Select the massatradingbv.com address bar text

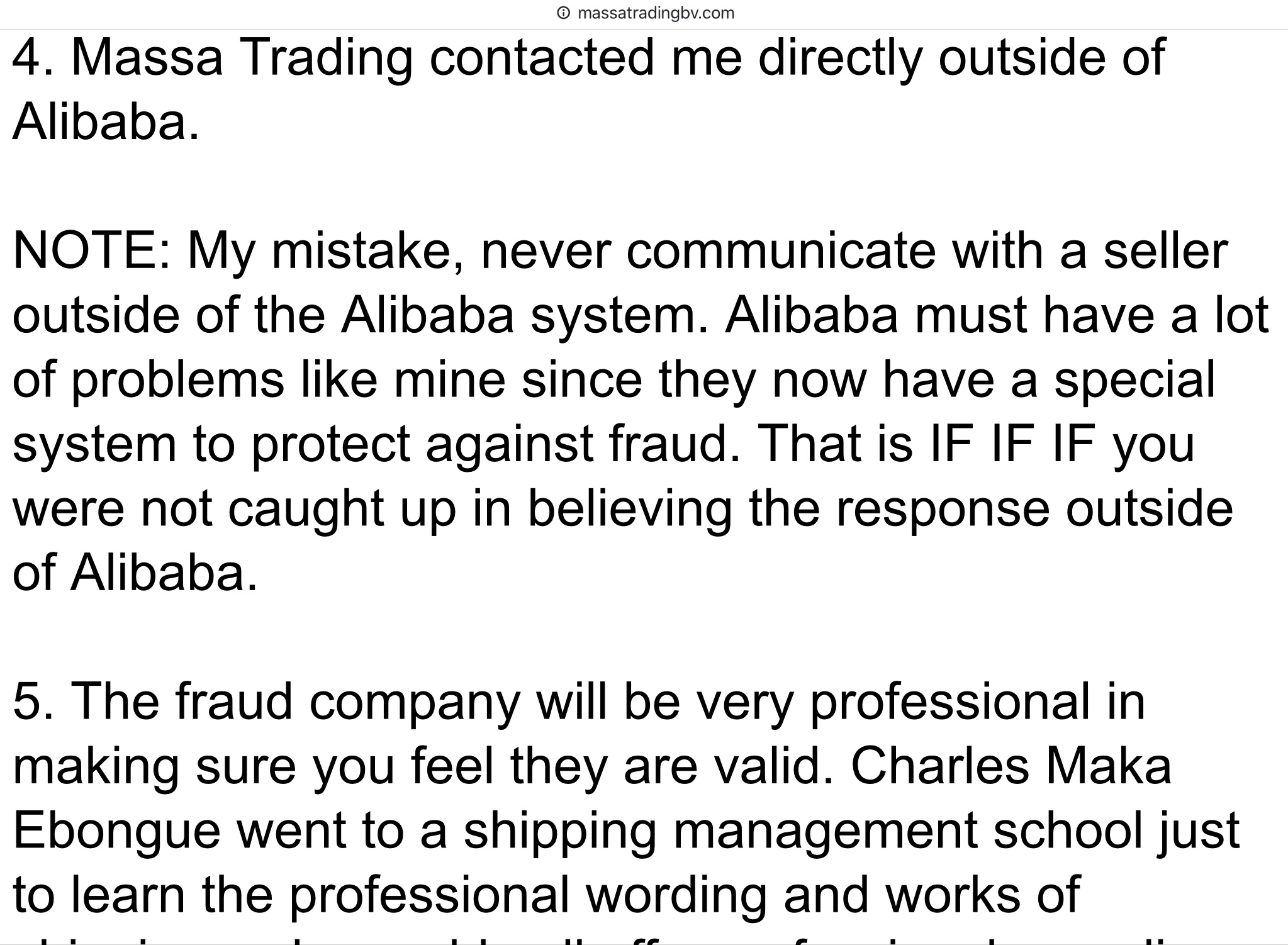tap(655, 13)
